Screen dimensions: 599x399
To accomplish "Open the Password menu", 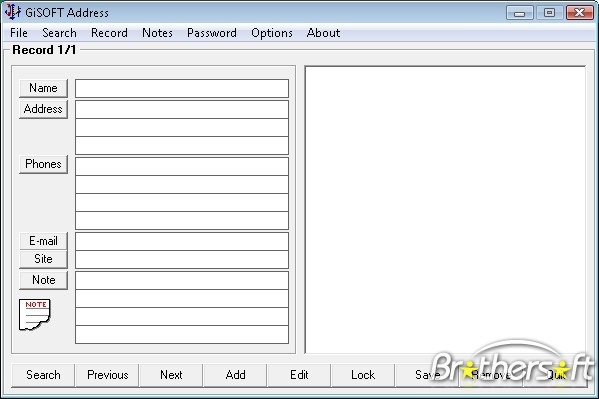I will (x=212, y=33).
